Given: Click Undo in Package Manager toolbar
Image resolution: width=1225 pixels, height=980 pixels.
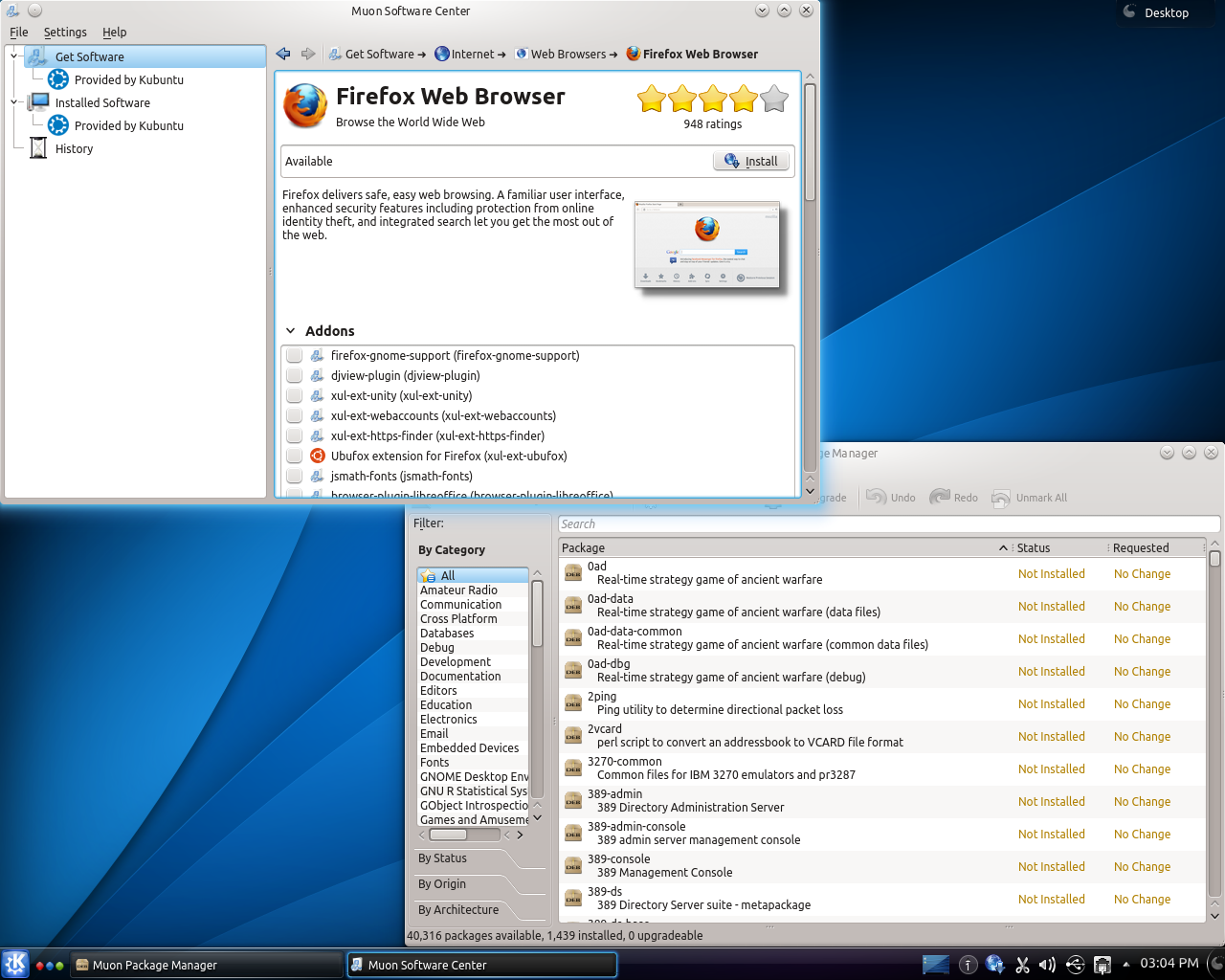Looking at the screenshot, I should tap(891, 498).
